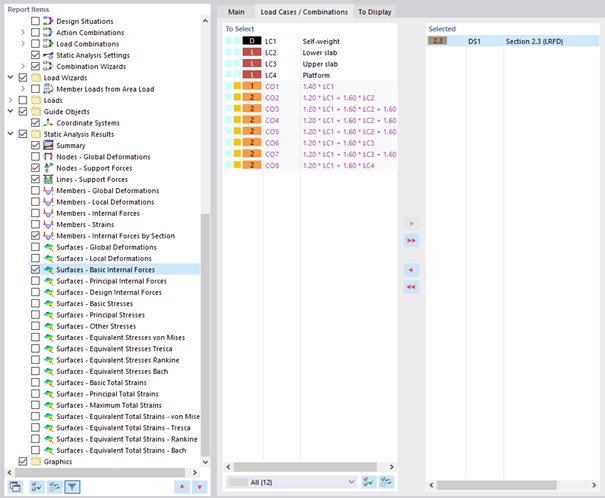Select Surfaces - Equivalent Stresses Tresca item
The image size is (605, 498).
click(114, 348)
